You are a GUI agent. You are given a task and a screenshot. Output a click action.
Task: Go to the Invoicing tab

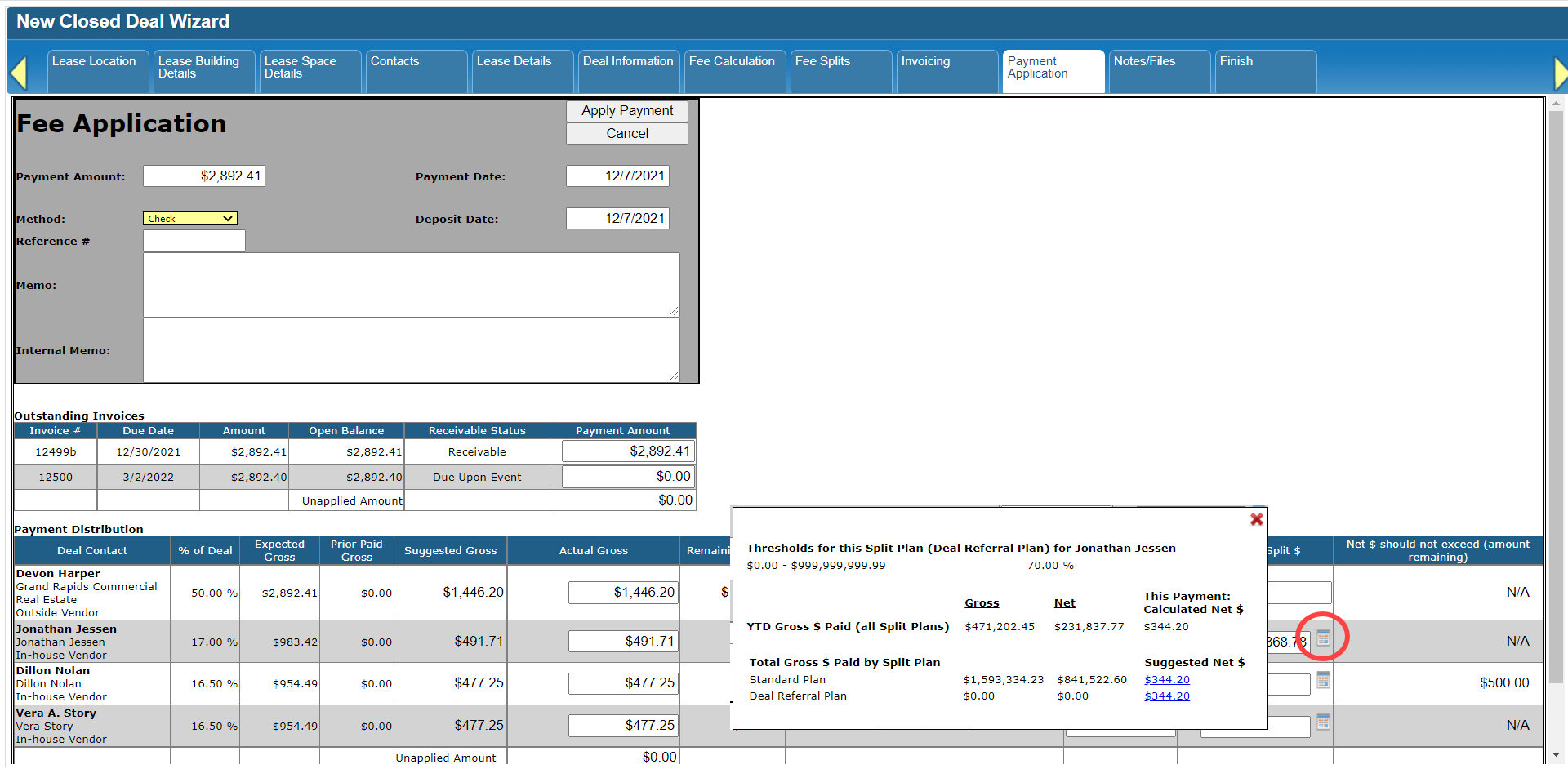[947, 70]
